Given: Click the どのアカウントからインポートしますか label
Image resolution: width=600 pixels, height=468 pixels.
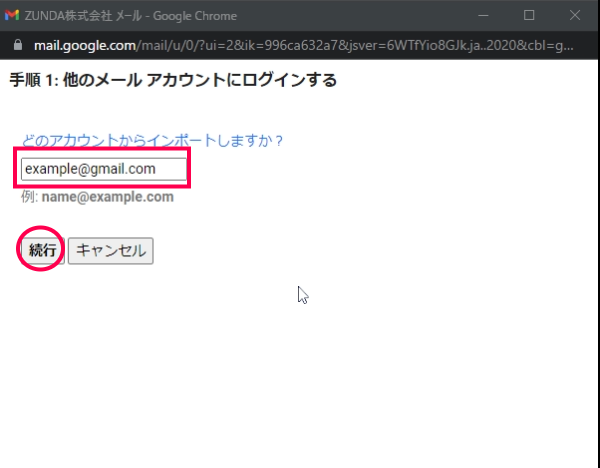Looking at the screenshot, I should [152, 140].
